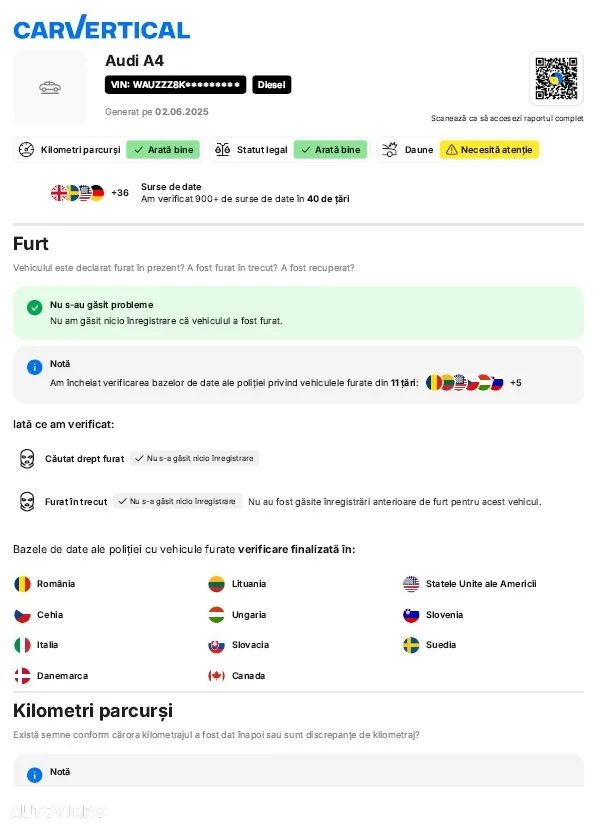Screen dimensions: 600x827
Task: Click the crash icon beside Daune
Action: [390, 150]
